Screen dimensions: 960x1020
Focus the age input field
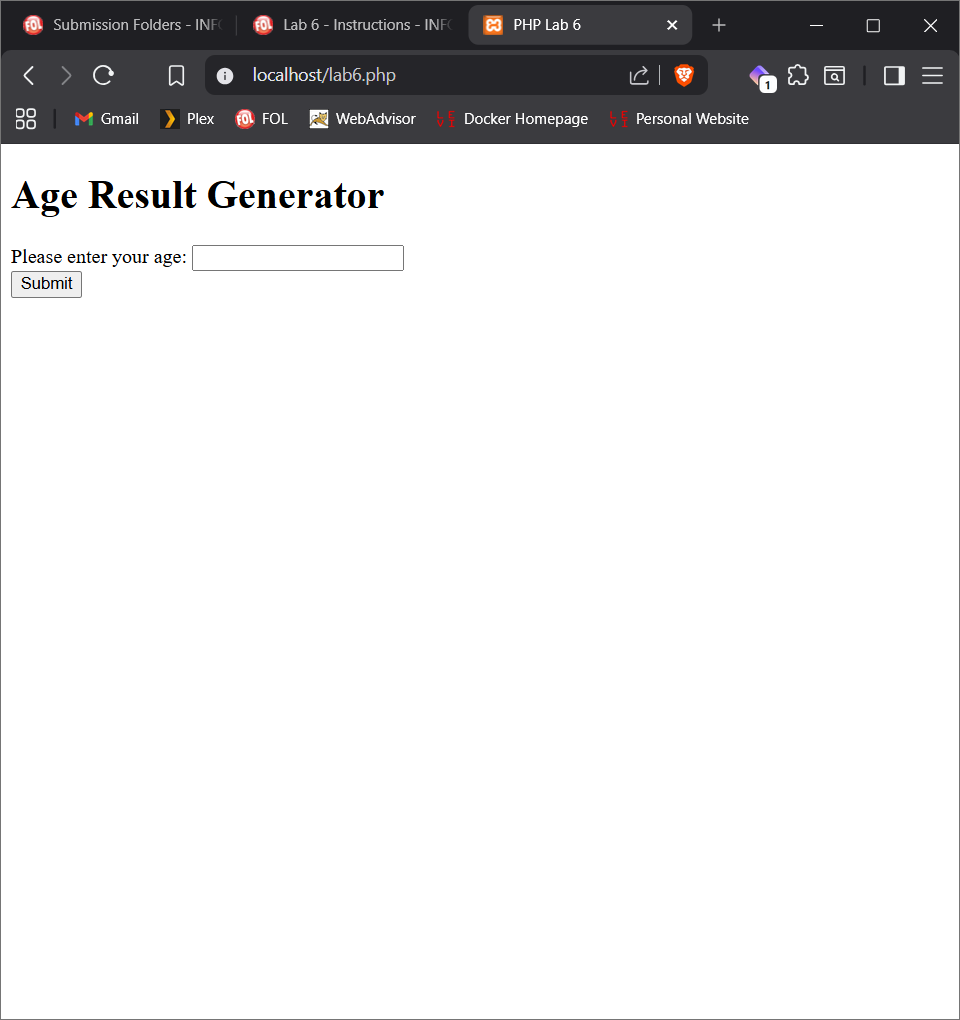[297, 258]
